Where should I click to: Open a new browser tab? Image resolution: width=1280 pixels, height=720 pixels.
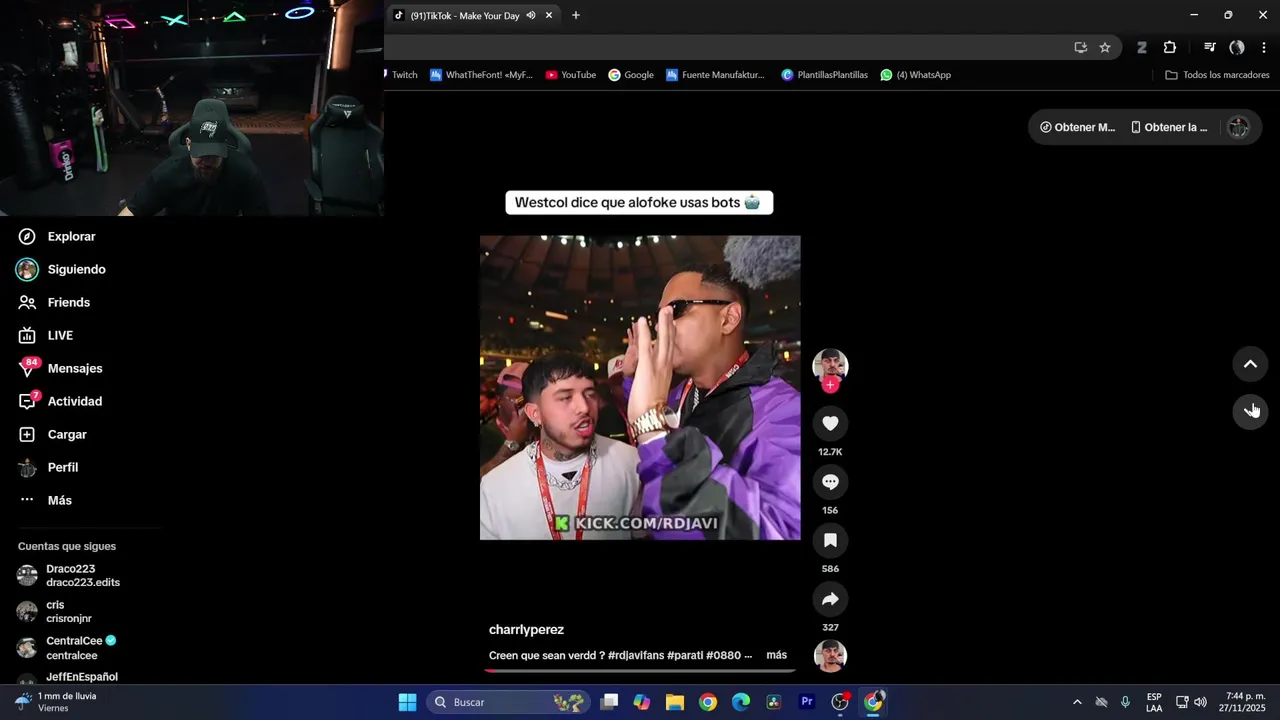tap(575, 15)
